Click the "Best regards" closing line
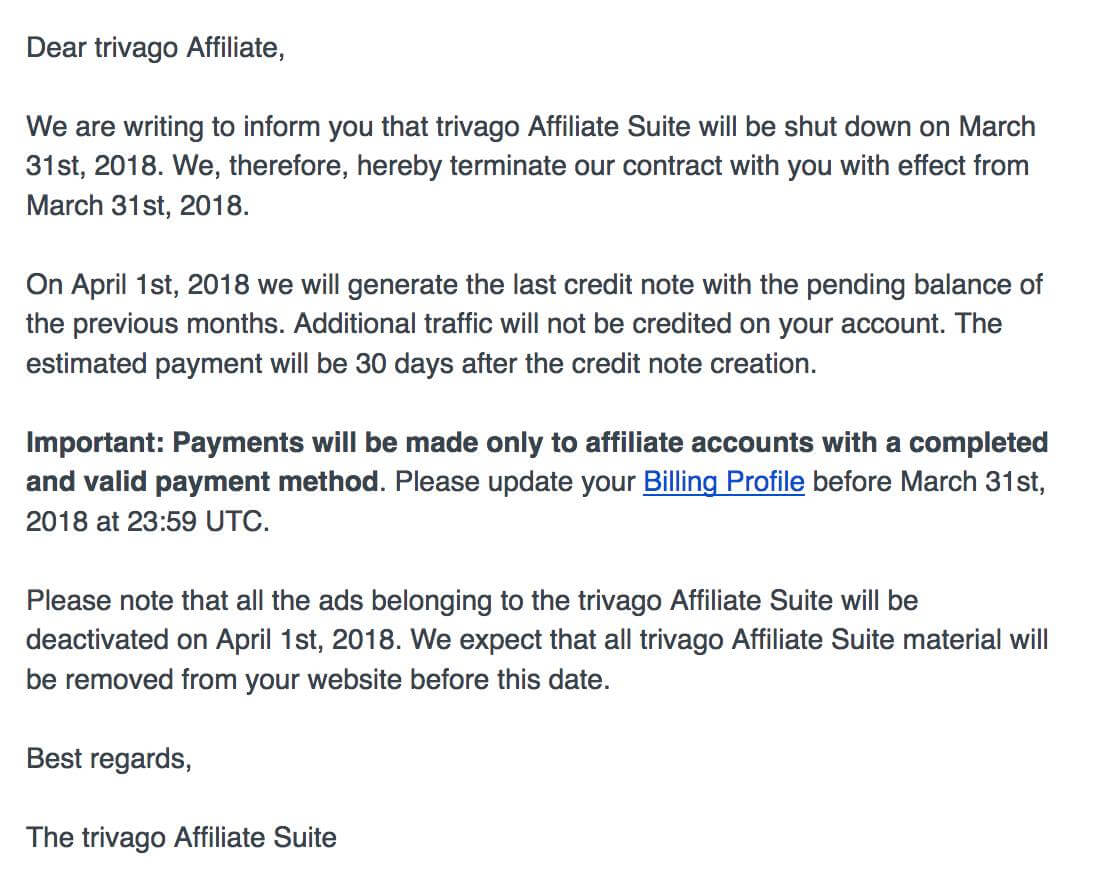The width and height of the screenshot is (1096, 888). pos(108,758)
